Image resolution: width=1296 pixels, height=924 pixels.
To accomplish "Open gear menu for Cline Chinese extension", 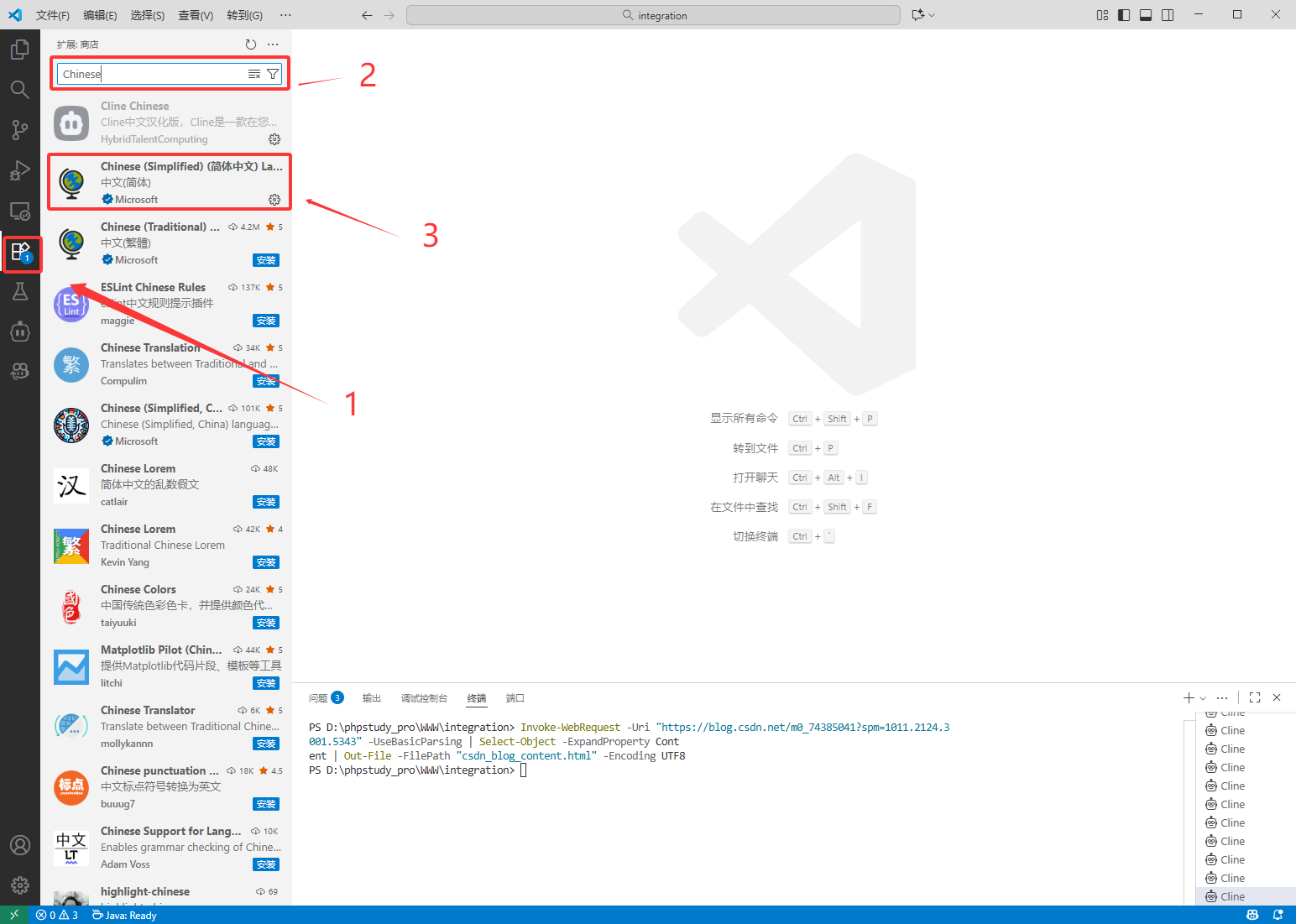I will coord(274,139).
